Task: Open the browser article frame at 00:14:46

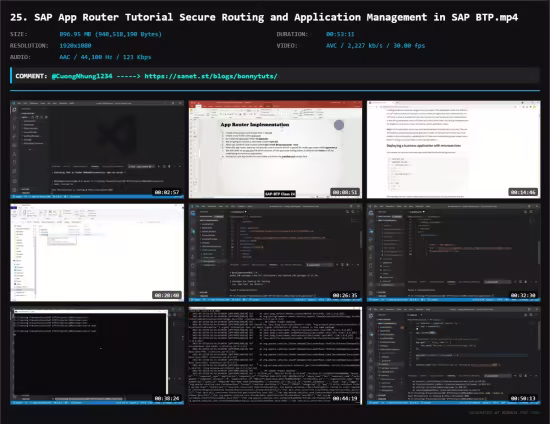Action: (x=454, y=149)
